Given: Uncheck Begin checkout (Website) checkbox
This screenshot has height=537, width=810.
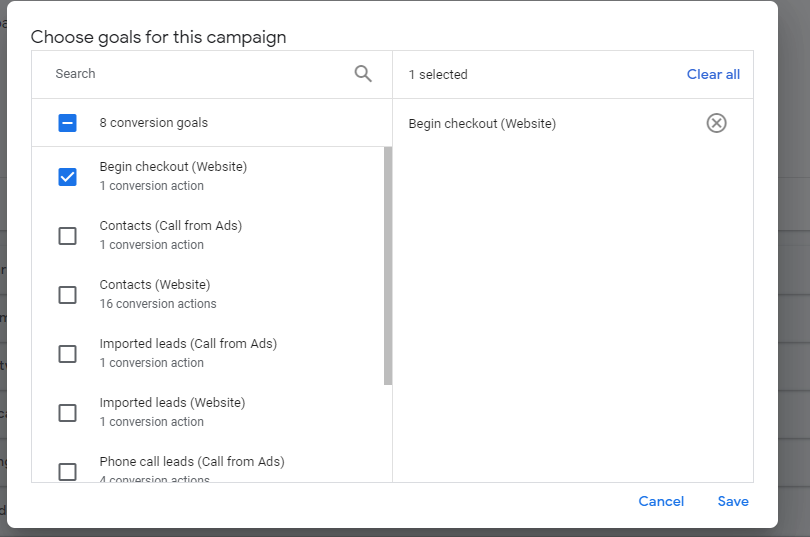Looking at the screenshot, I should pos(68,177).
